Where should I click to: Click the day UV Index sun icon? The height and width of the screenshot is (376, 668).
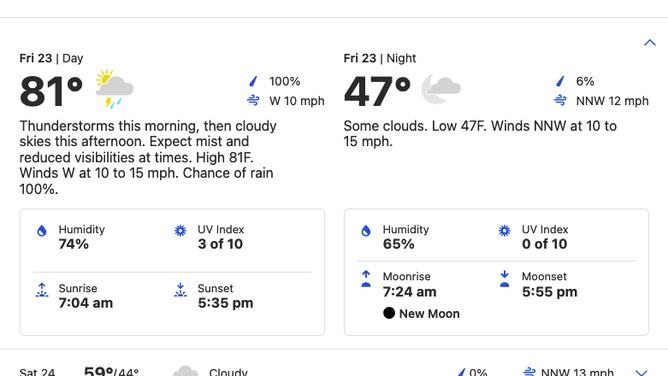point(180,231)
